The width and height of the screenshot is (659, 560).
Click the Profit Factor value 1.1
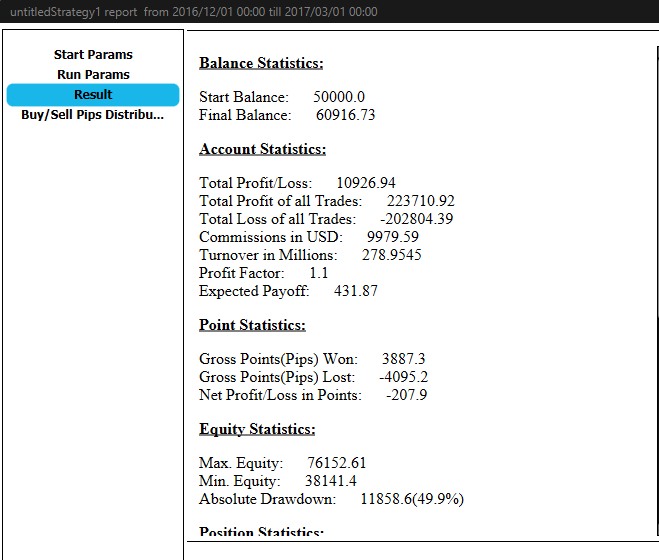click(319, 273)
